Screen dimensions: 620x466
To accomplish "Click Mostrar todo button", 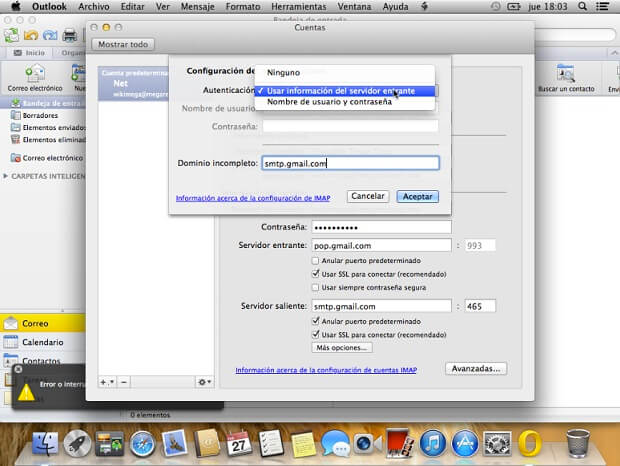I will click(123, 44).
